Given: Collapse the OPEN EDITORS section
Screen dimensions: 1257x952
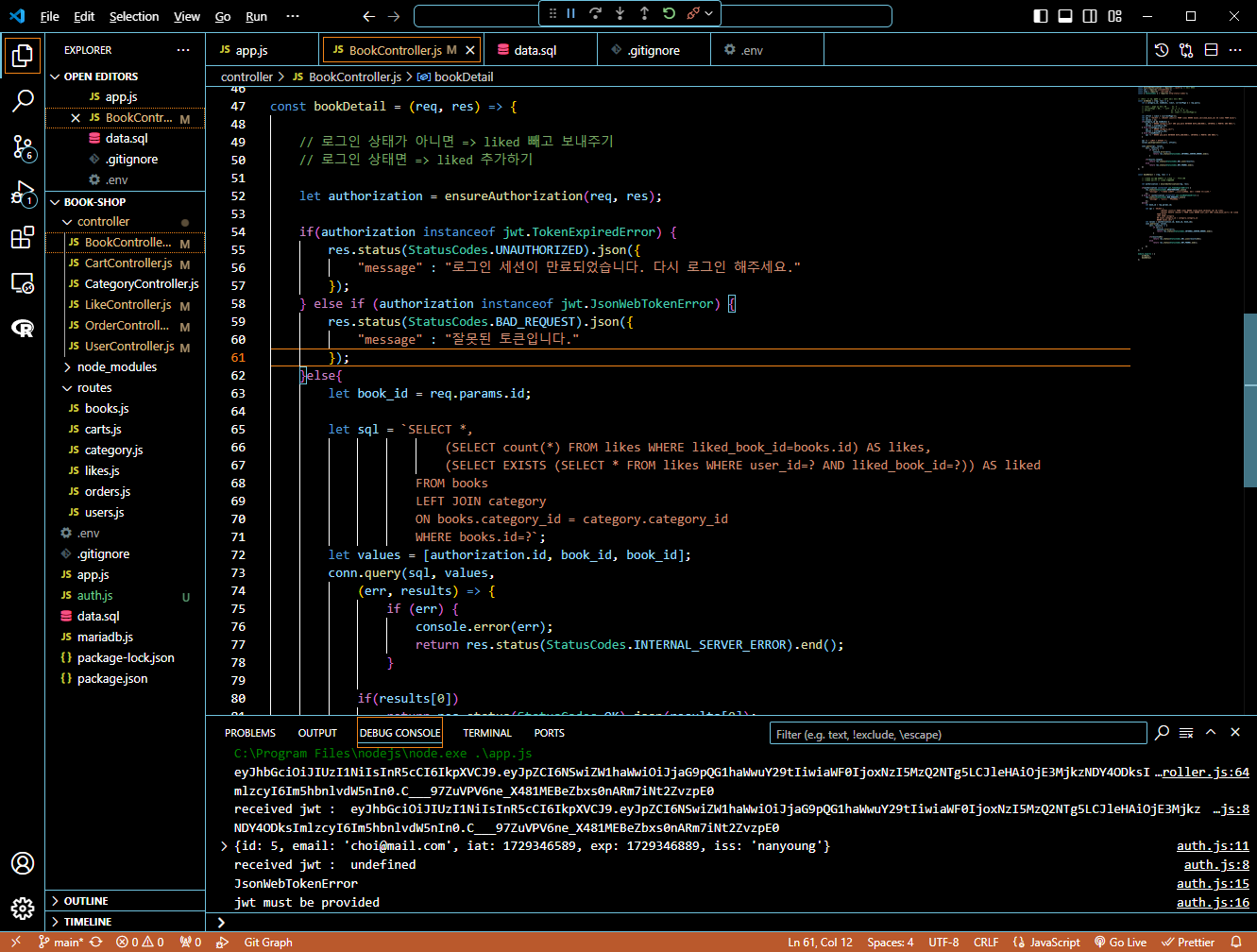Looking at the screenshot, I should coord(126,76).
